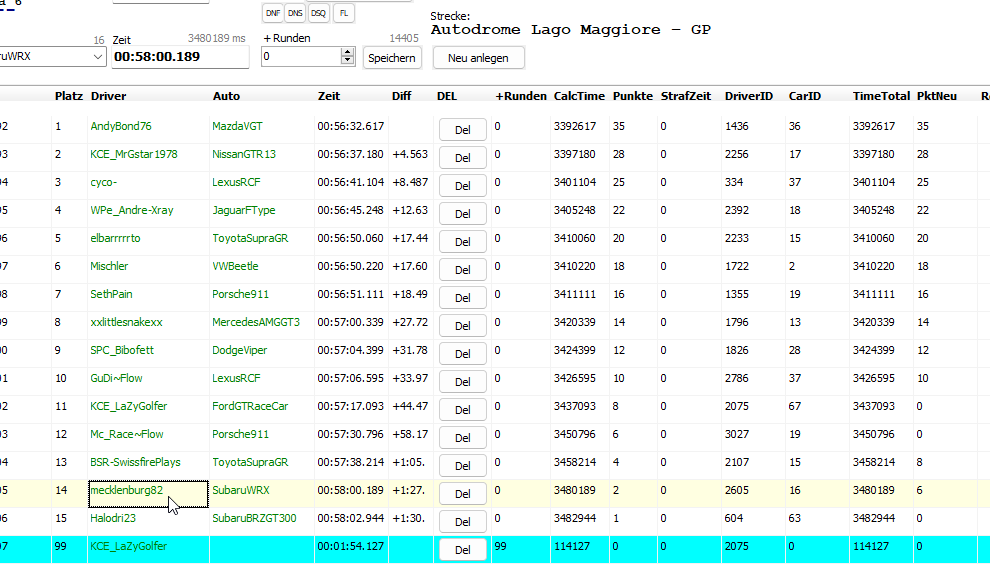Click the +Runden number input field
Image resolution: width=990 pixels, height=587 pixels.
[x=300, y=58]
